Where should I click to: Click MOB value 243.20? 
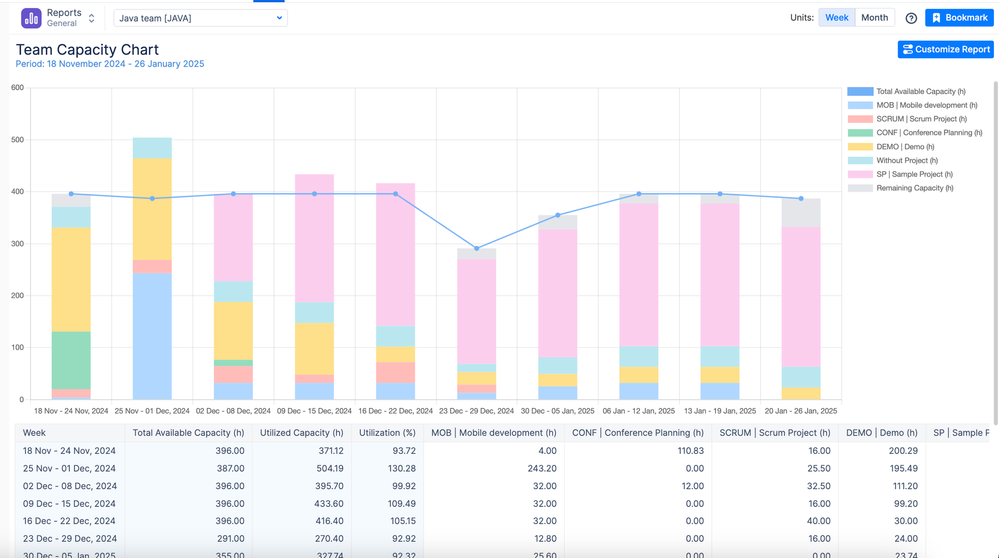tap(542, 468)
